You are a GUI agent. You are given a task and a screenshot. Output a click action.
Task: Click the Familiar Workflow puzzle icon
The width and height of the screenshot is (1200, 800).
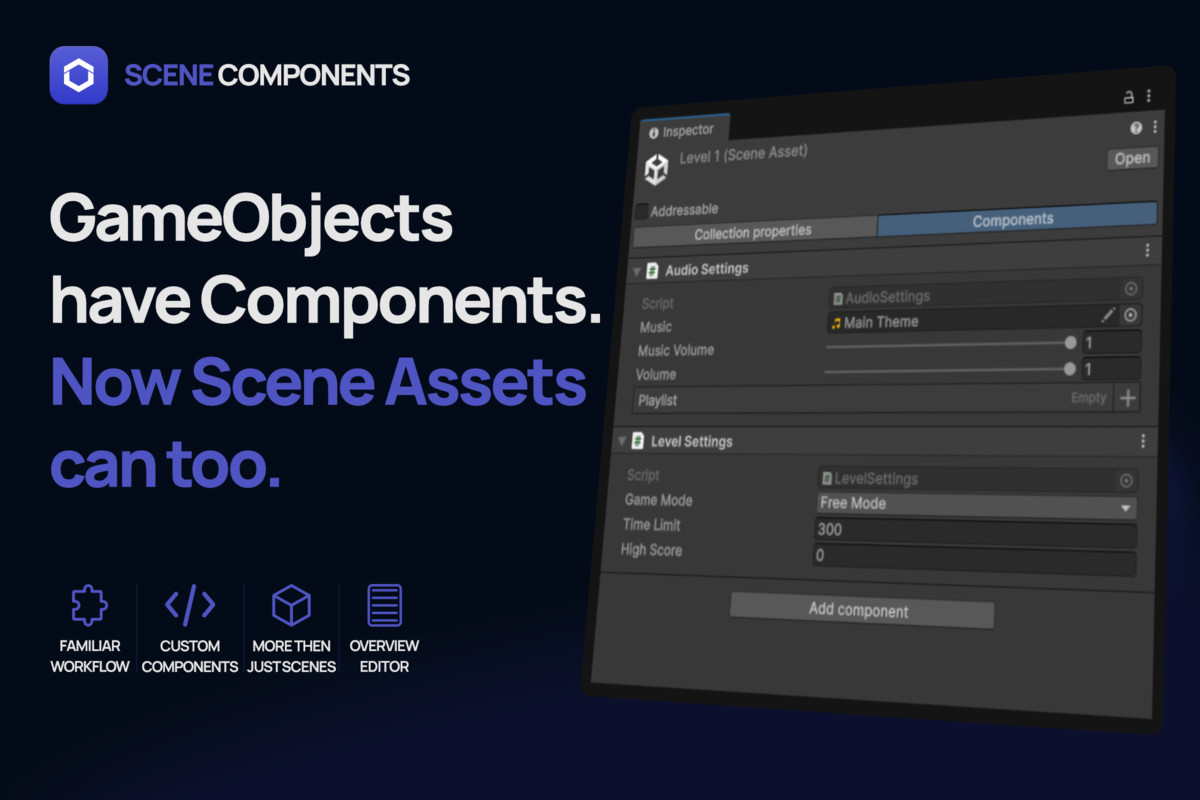pos(89,605)
